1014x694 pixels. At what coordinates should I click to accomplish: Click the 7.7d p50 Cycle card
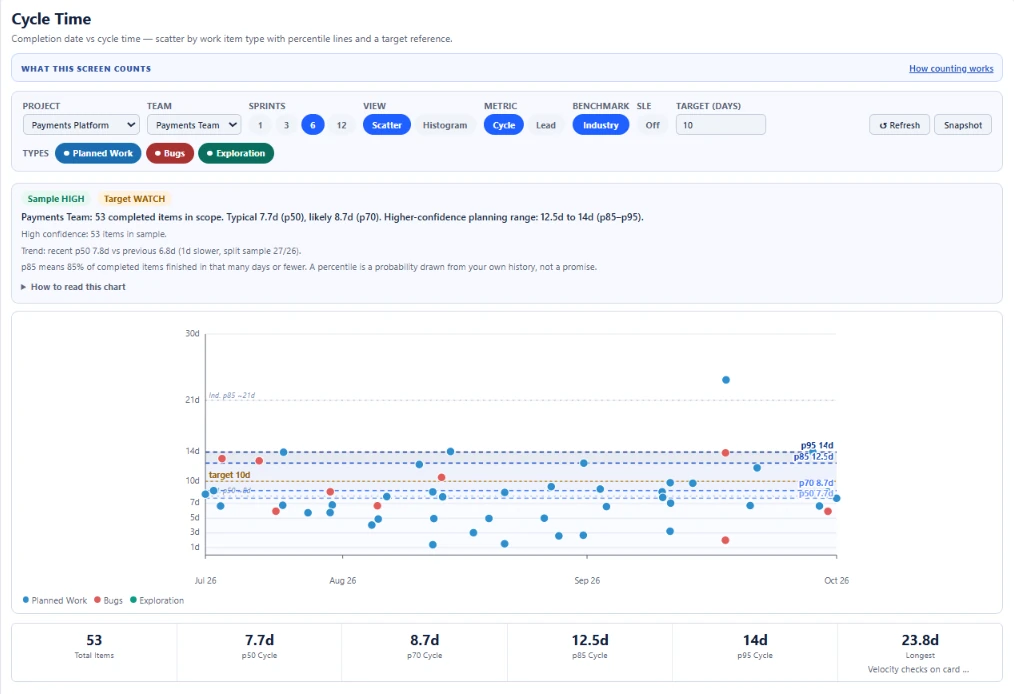[259, 652]
